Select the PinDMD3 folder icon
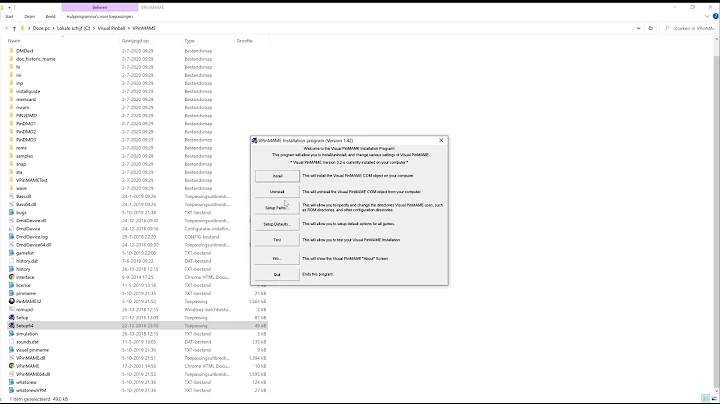 click(11, 140)
